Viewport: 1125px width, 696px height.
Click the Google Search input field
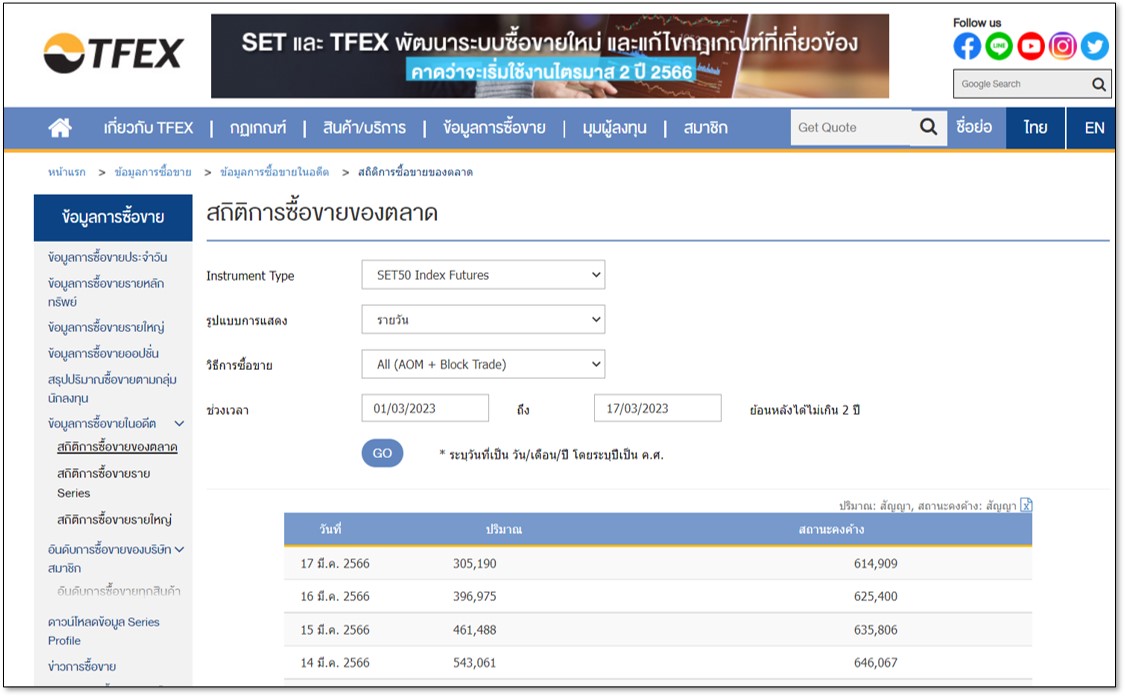tap(1022, 84)
